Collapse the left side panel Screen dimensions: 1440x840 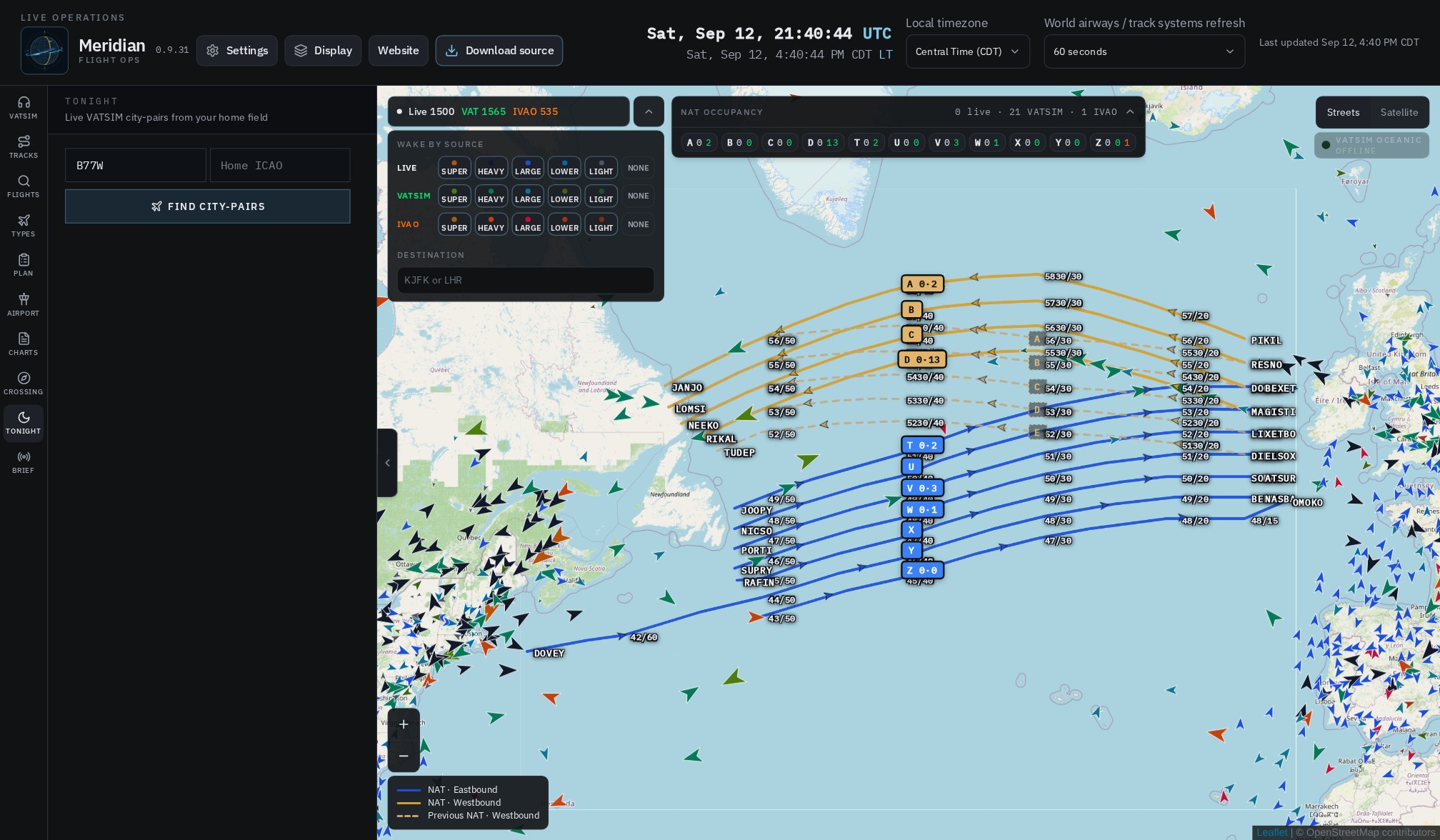click(x=387, y=463)
